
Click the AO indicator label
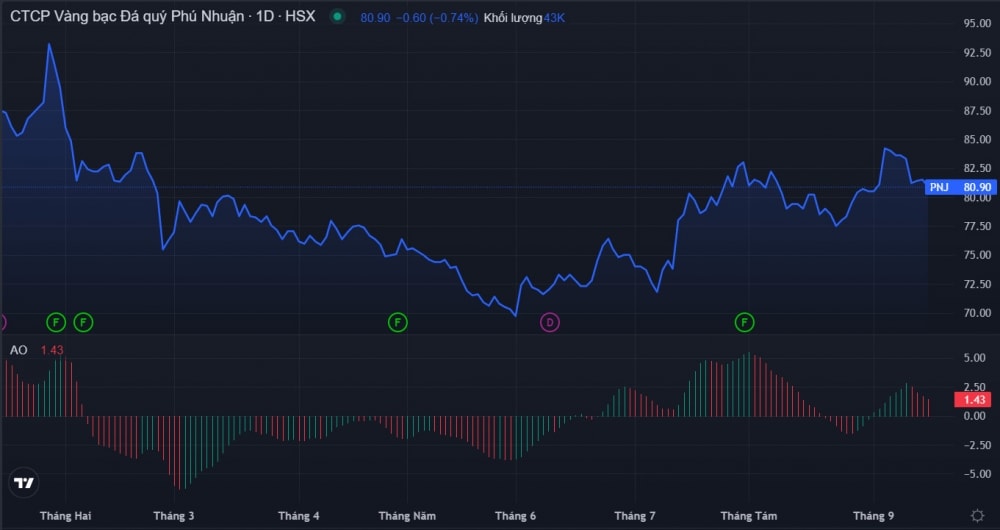18,350
